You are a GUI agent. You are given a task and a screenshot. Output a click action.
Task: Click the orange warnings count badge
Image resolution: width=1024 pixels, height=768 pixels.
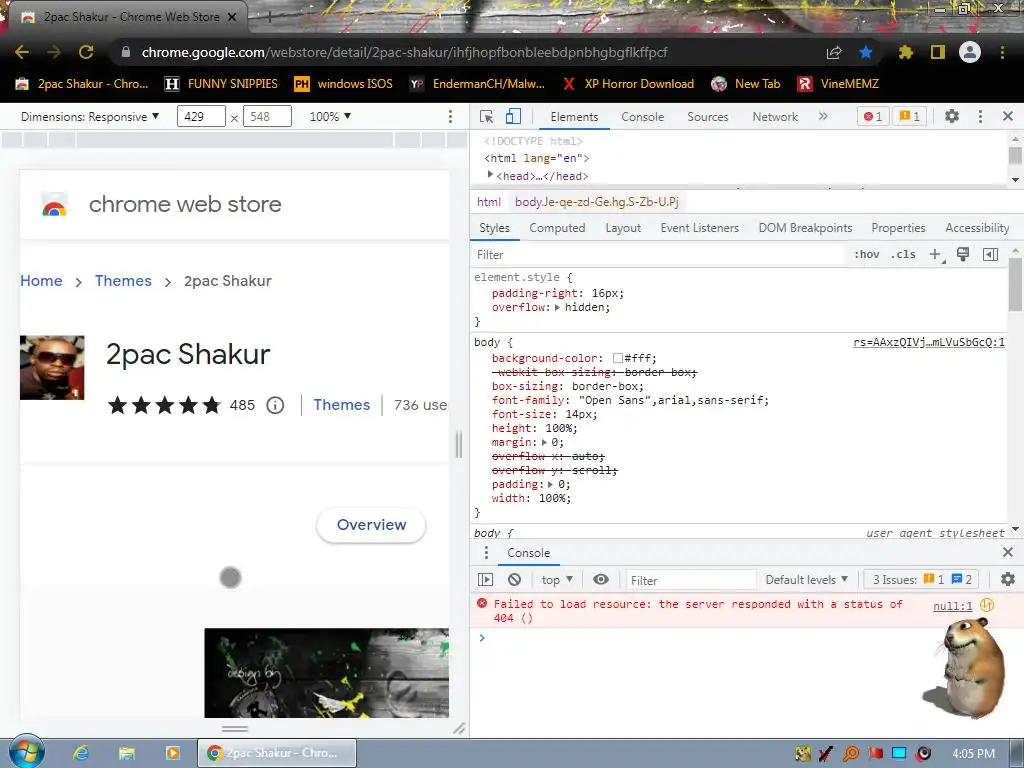(910, 116)
